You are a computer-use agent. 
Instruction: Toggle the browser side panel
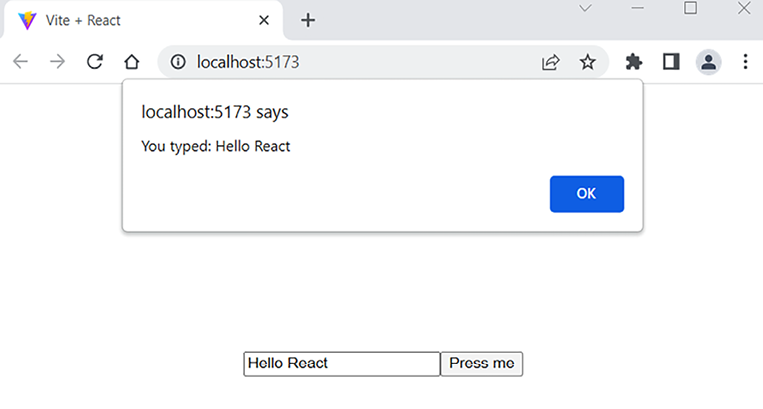671,62
